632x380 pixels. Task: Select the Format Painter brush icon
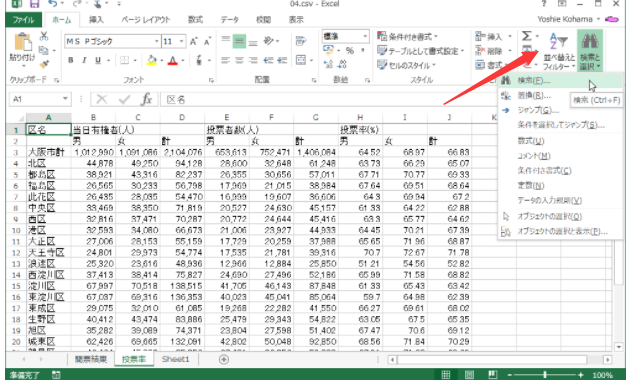pyautogui.click(x=44, y=64)
